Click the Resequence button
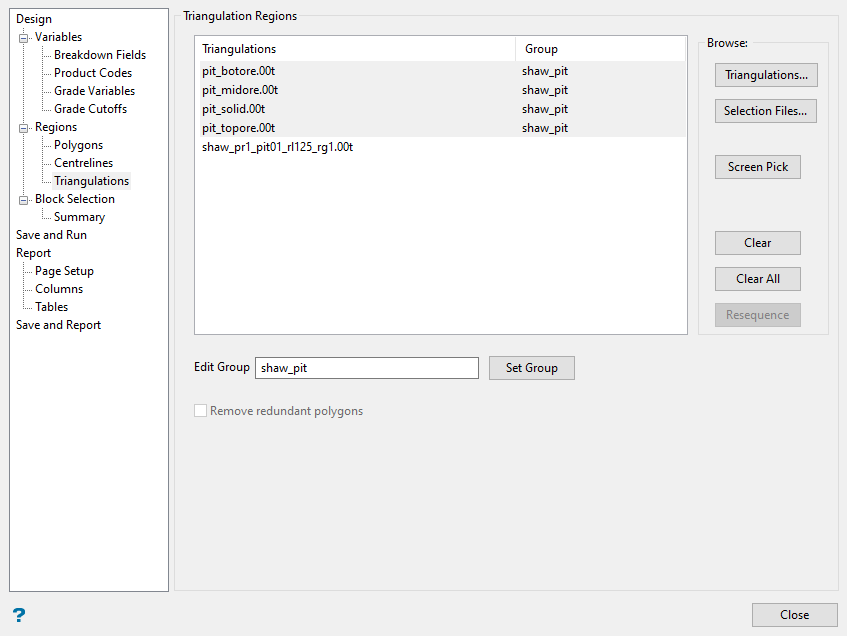This screenshot has height=636, width=847. pyautogui.click(x=757, y=315)
